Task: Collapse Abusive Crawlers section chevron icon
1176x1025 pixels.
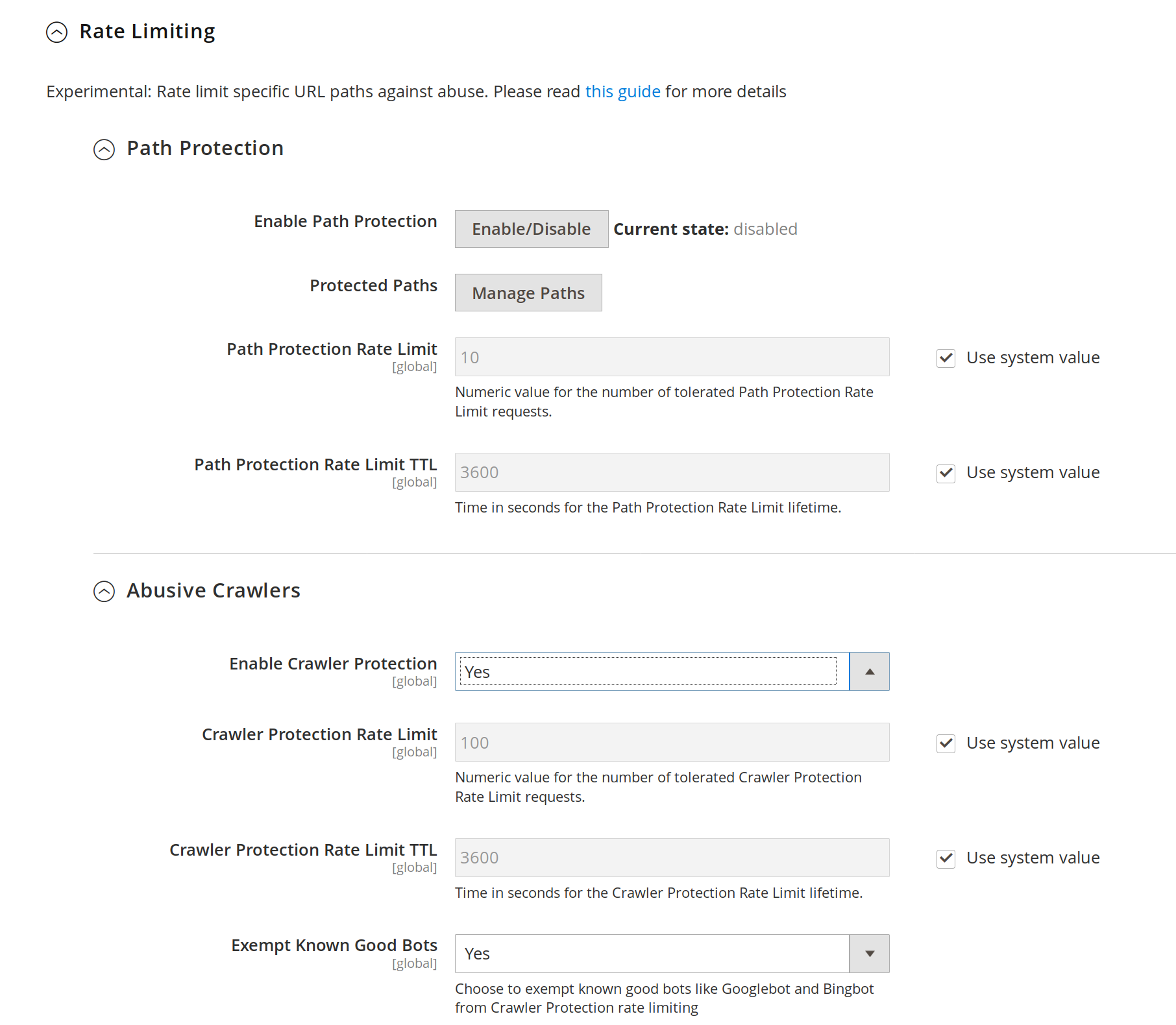Action: [104, 591]
